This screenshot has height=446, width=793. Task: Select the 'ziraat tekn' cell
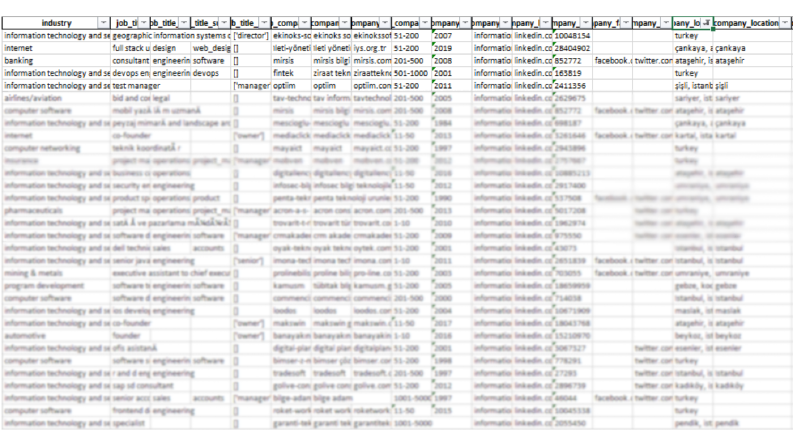(331, 73)
